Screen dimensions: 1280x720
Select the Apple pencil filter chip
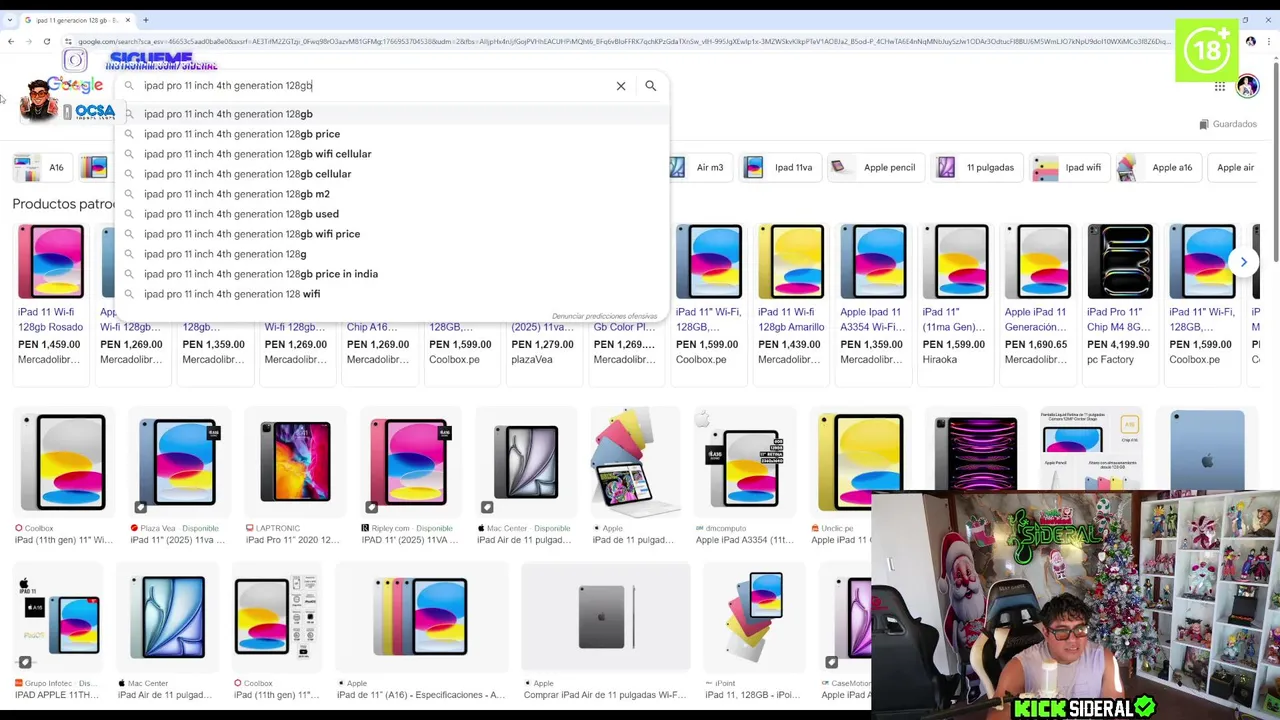pyautogui.click(x=875, y=167)
